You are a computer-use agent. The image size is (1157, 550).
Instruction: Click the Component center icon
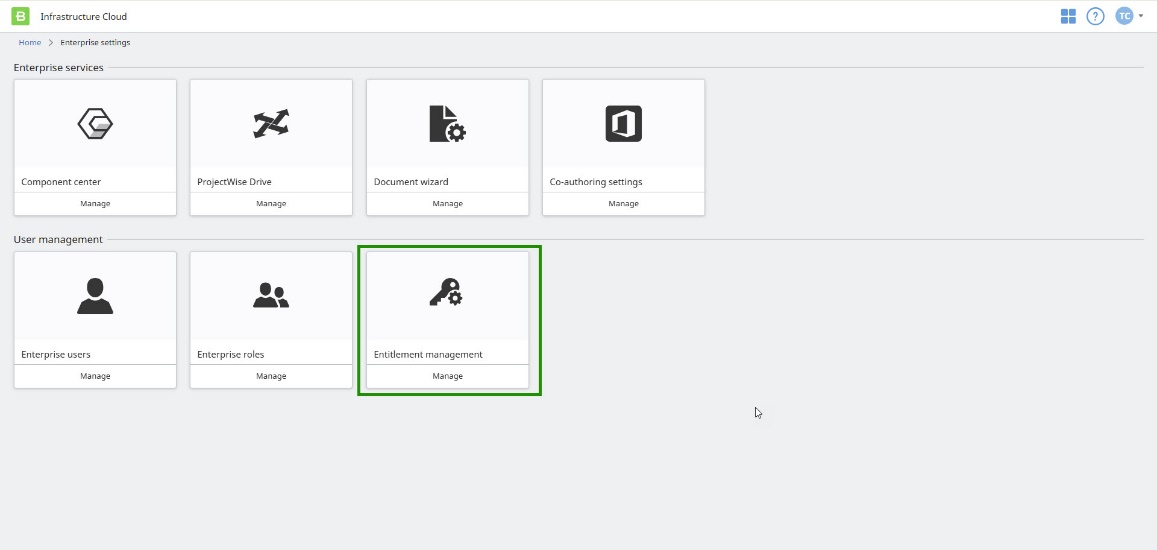[x=95, y=124]
